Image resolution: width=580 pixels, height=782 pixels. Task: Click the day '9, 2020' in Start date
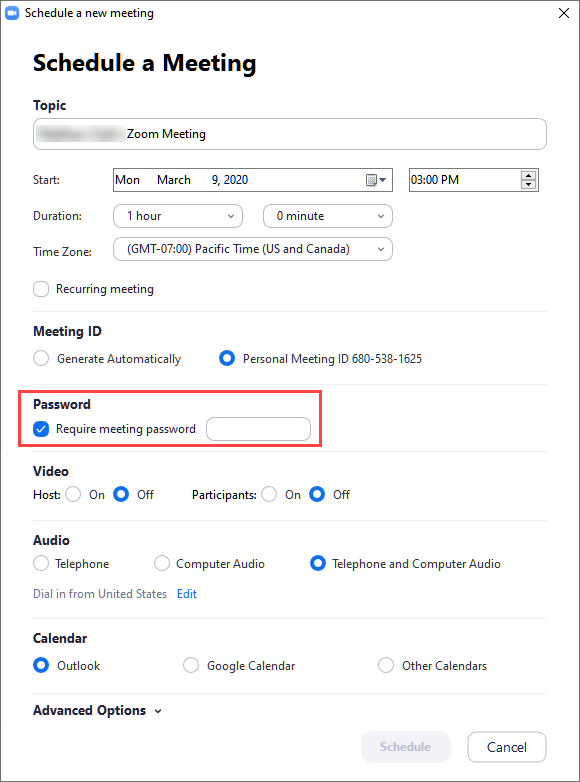point(230,180)
